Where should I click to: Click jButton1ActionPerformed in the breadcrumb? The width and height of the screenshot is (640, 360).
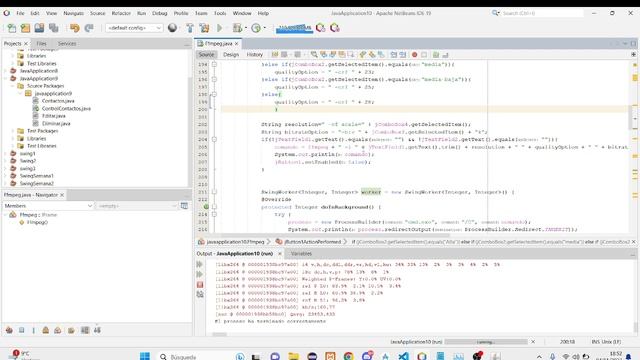point(312,242)
